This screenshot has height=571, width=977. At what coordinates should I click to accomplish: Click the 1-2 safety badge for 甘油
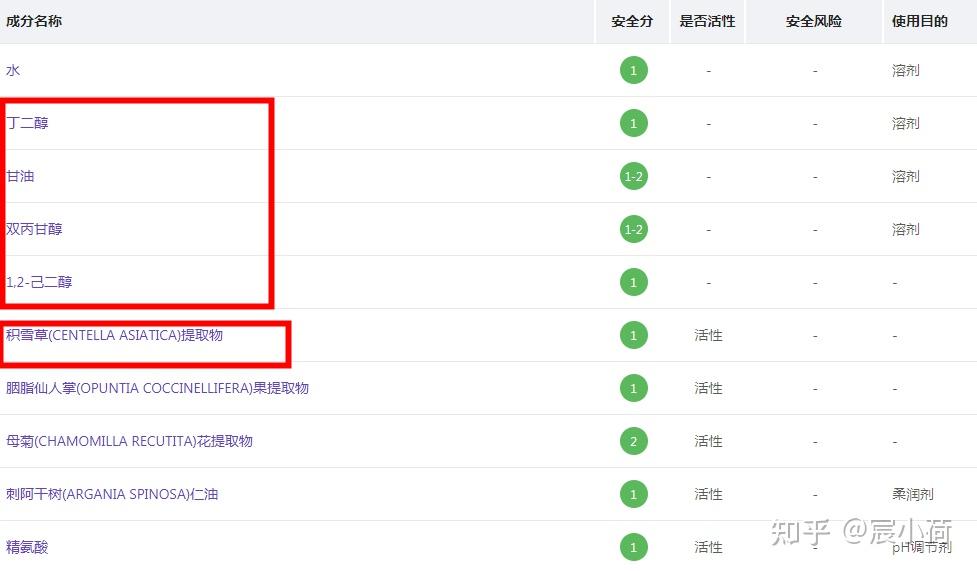point(634,176)
